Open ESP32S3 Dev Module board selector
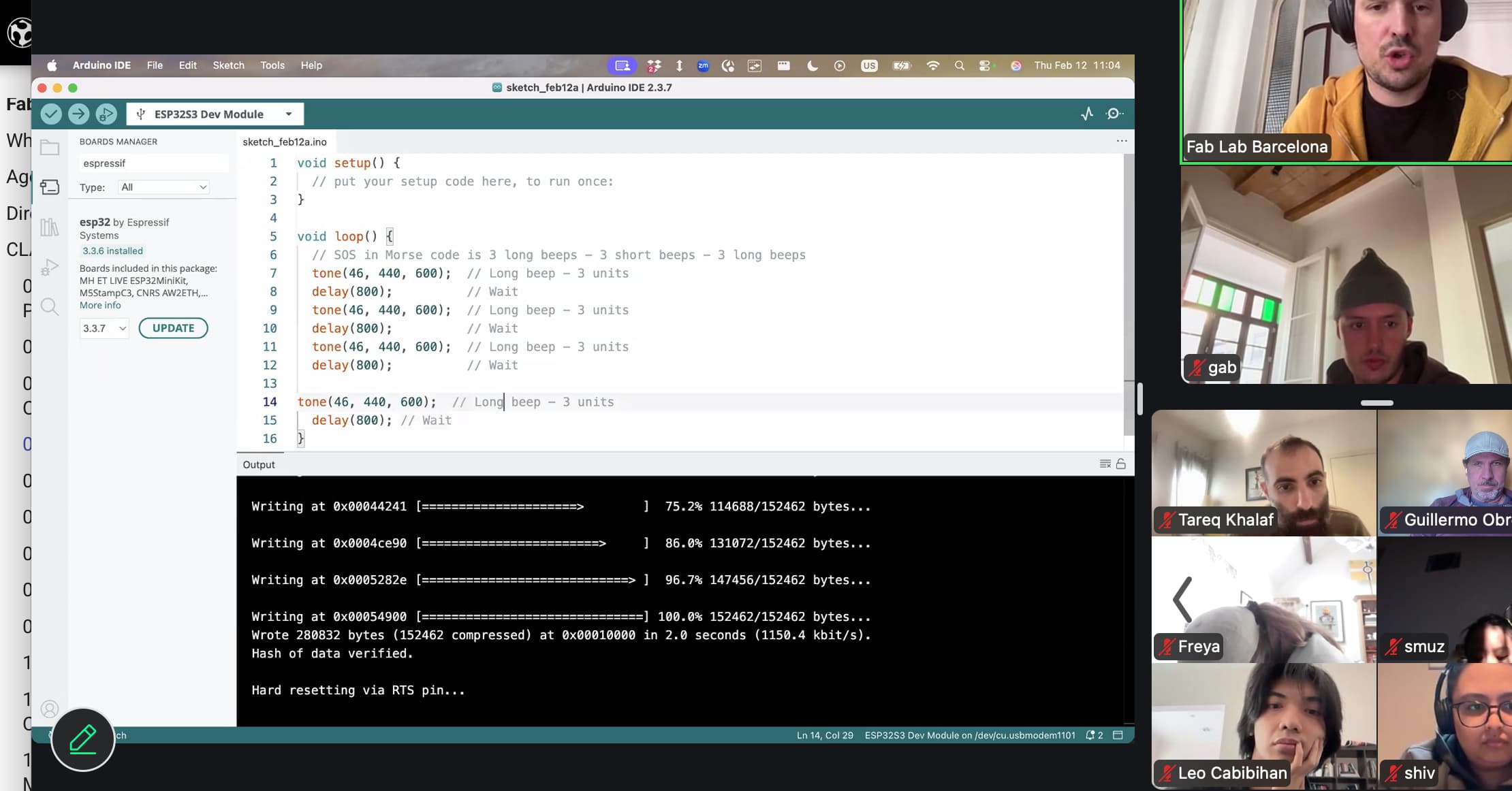1512x791 pixels. (x=215, y=114)
